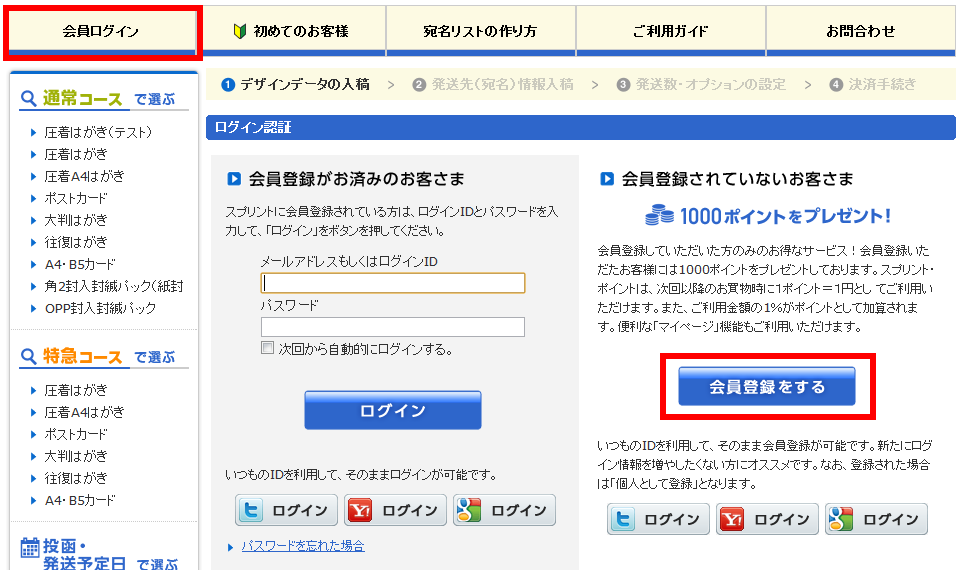Log in with Twitter in the member login section
Image resolution: width=962 pixels, height=570 pixels.
pyautogui.click(x=286, y=510)
